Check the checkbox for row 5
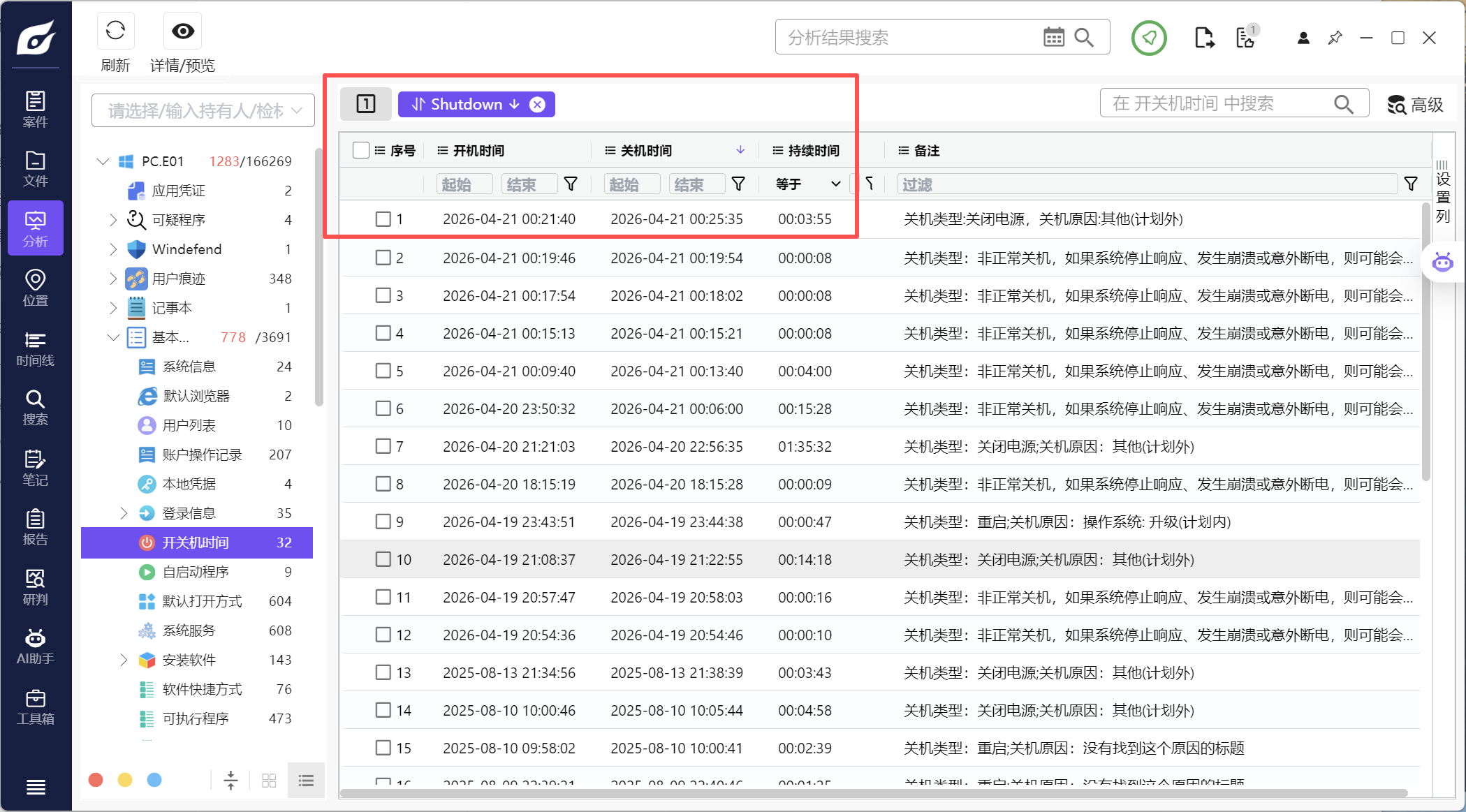This screenshot has width=1466, height=812. [383, 371]
